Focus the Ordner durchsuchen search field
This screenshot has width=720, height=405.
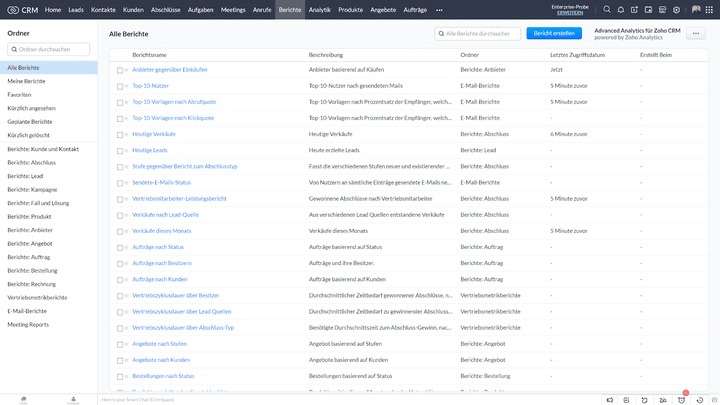point(49,49)
